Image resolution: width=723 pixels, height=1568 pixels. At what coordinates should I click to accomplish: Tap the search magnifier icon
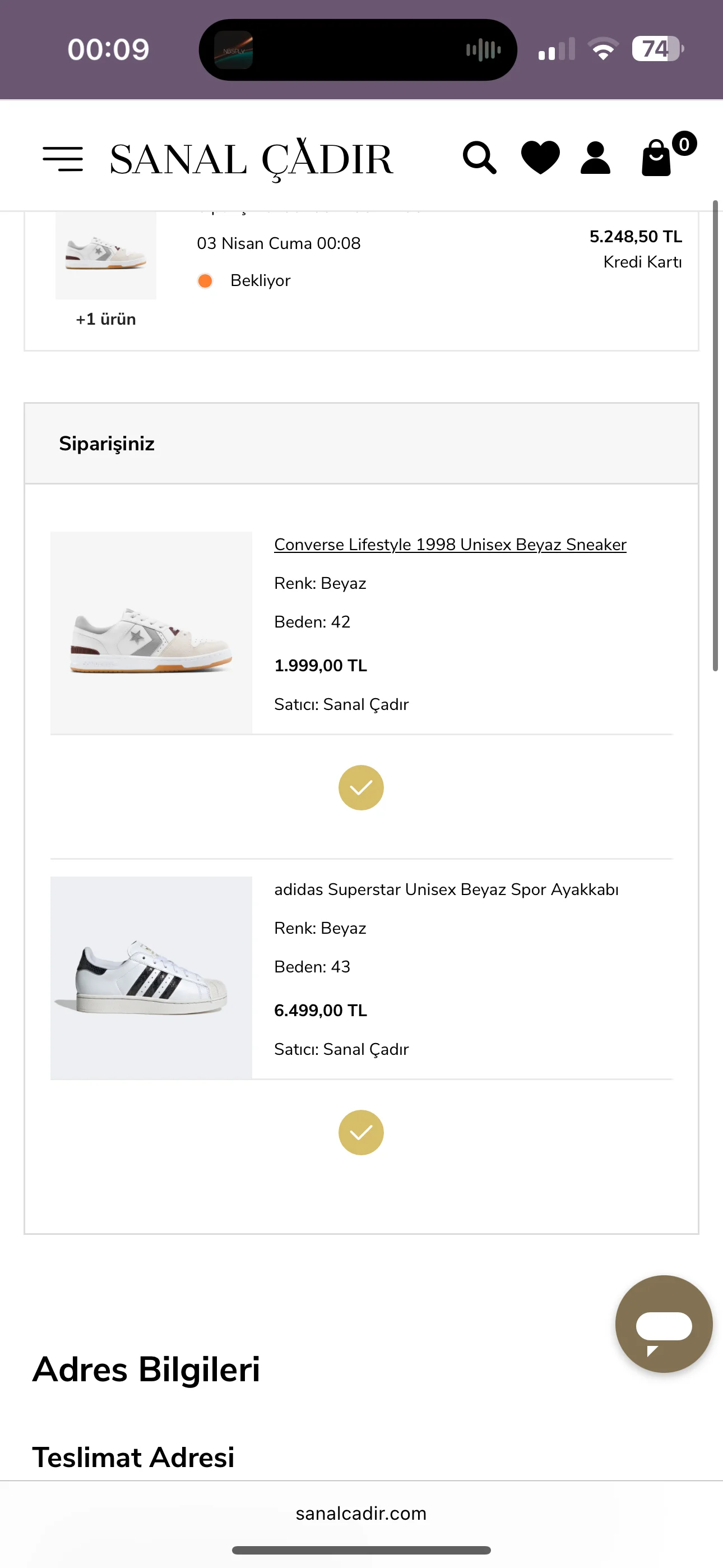[x=479, y=158]
